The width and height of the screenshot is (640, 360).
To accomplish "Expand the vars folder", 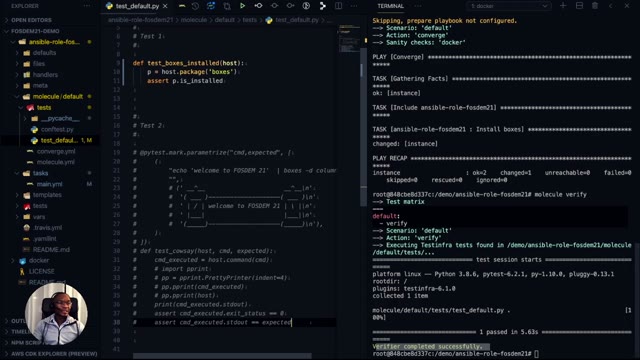I will (39, 217).
